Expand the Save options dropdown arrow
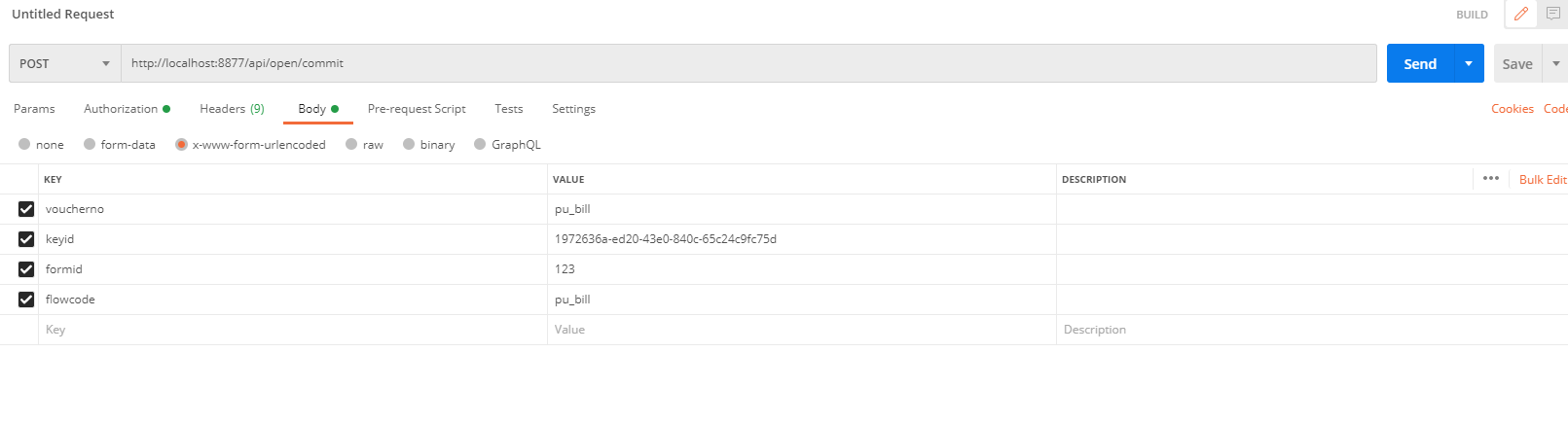The height and width of the screenshot is (424, 1568). click(x=1555, y=63)
